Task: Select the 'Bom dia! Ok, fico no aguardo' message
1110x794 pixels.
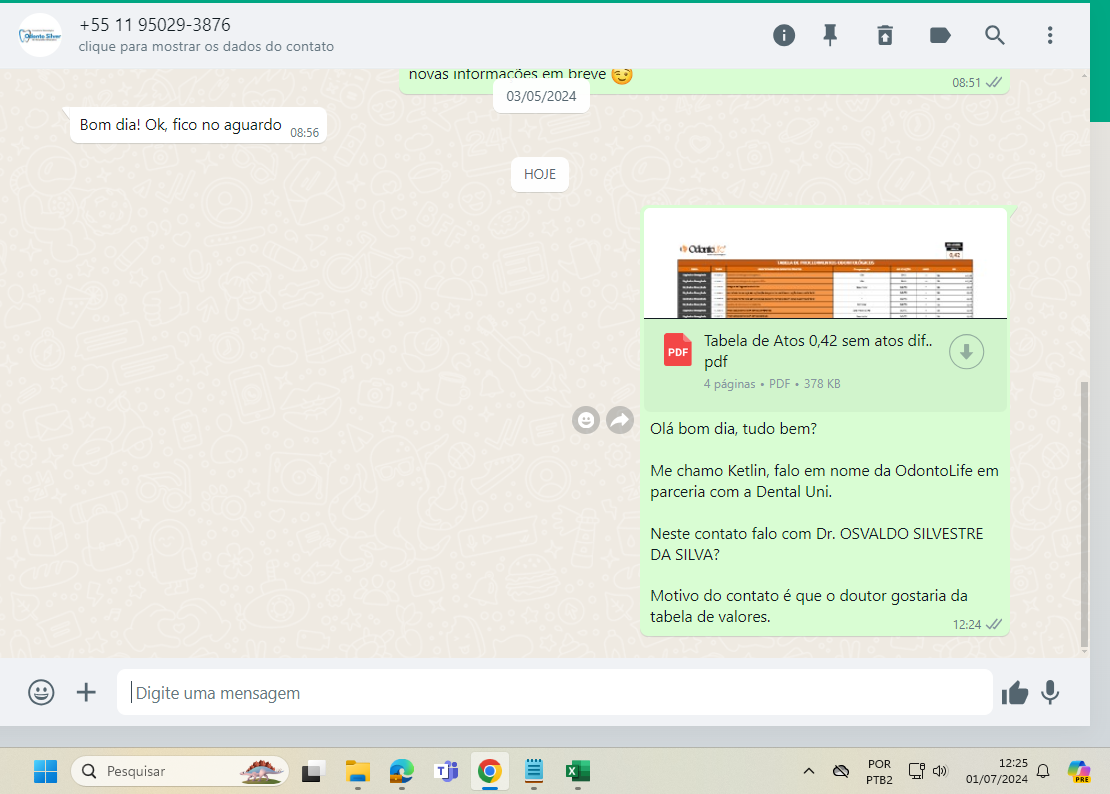Action: click(x=198, y=125)
